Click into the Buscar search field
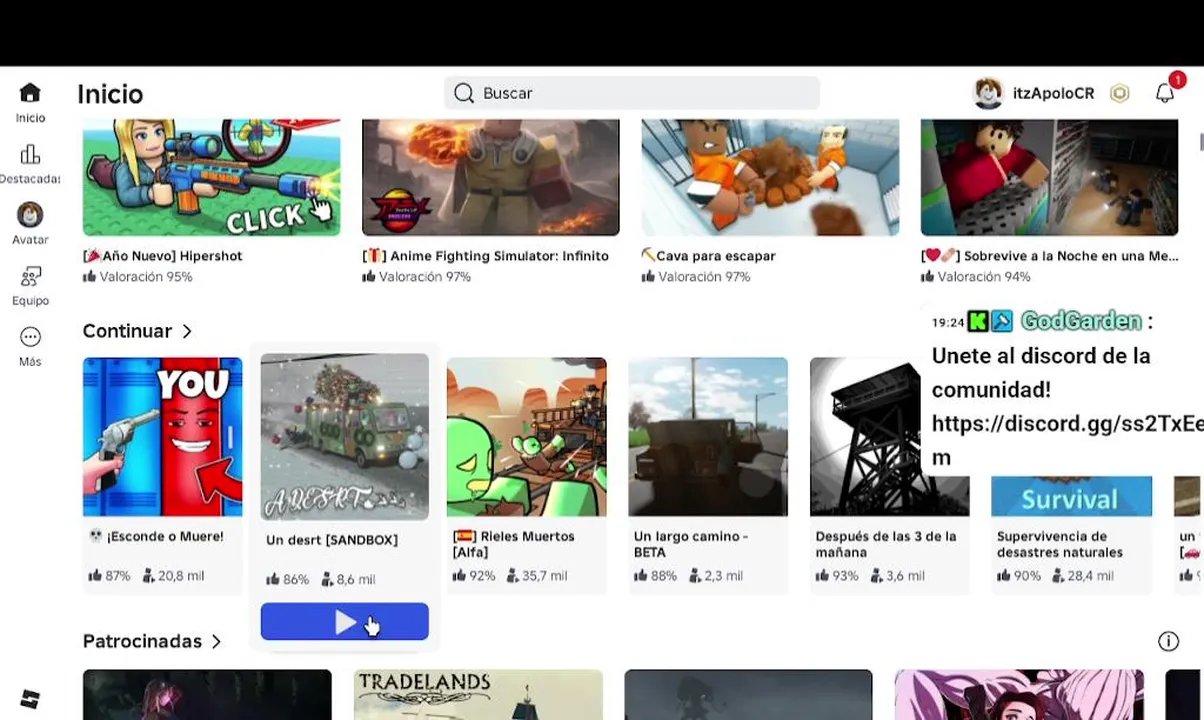This screenshot has width=1204, height=720. tap(632, 93)
